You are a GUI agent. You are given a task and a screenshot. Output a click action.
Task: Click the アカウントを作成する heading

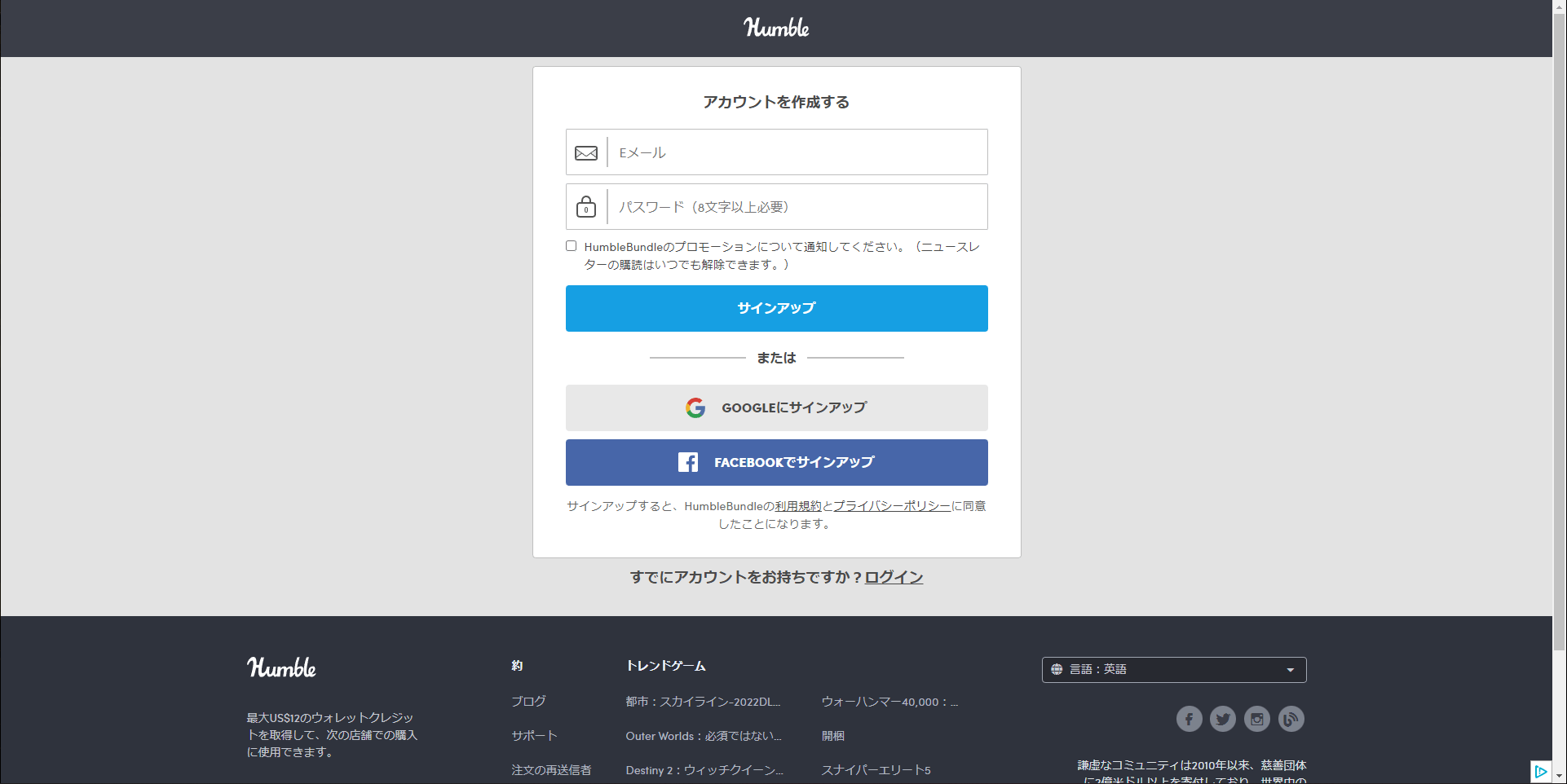[x=776, y=102]
